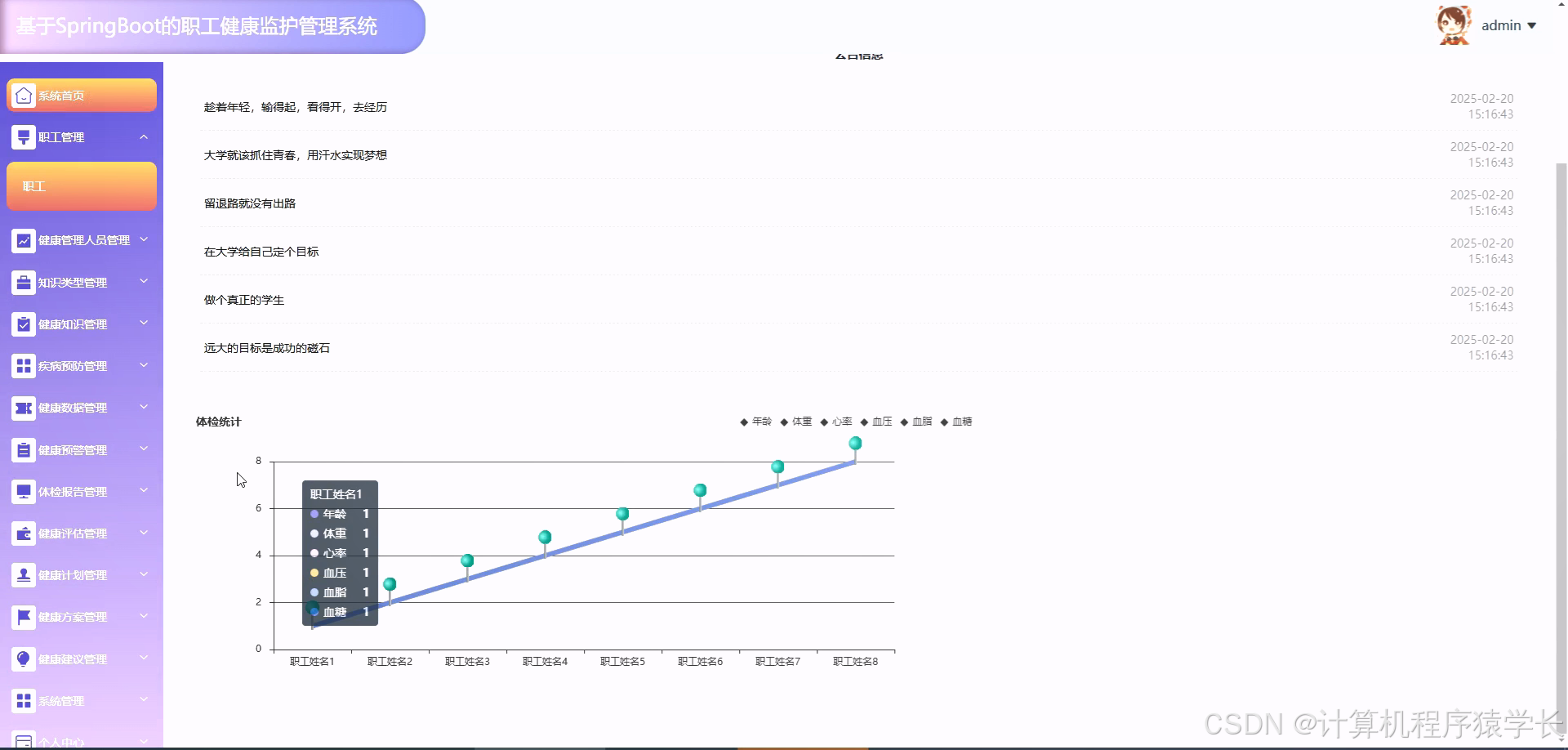Click the 系统管理 grid icon

pyautogui.click(x=24, y=701)
